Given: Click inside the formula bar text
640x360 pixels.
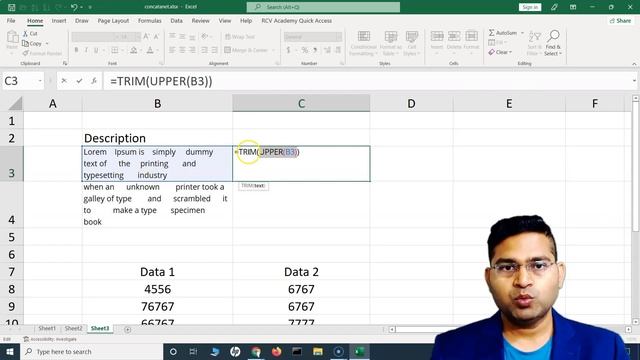Looking at the screenshot, I should click(x=161, y=81).
